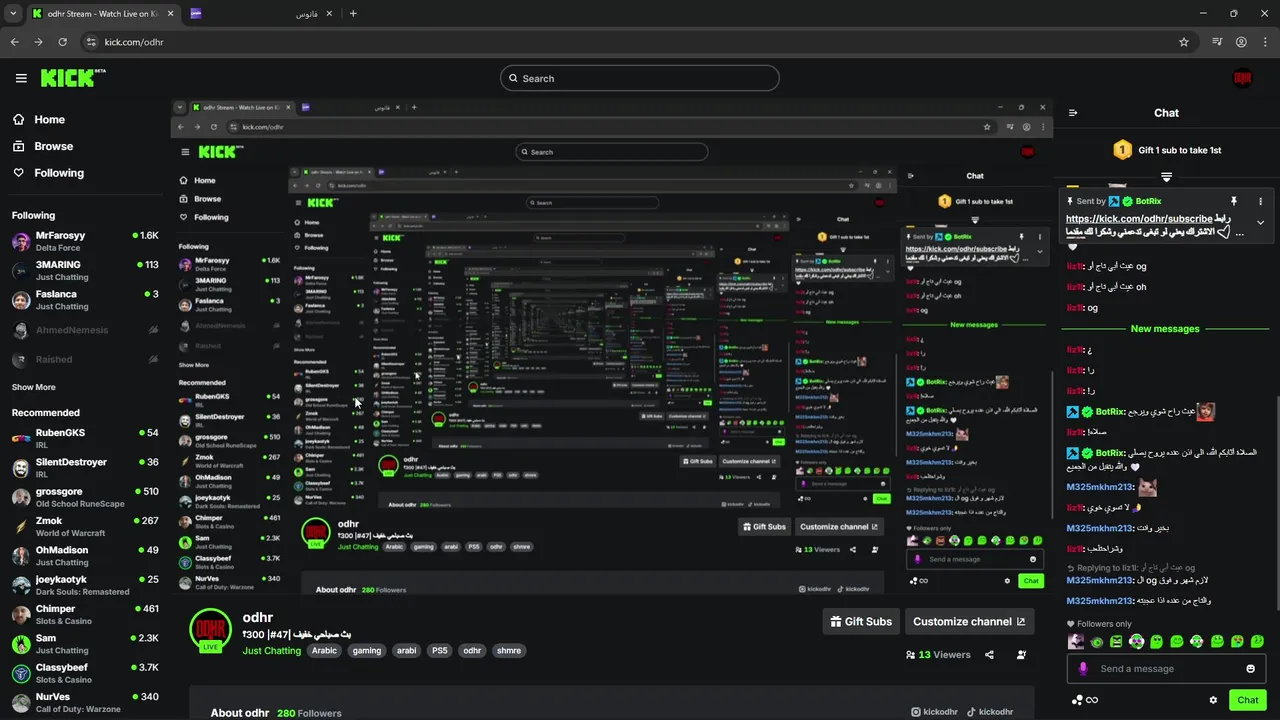1280x720 pixels.
Task: Expand the pinned message chevron
Action: 1260,223
